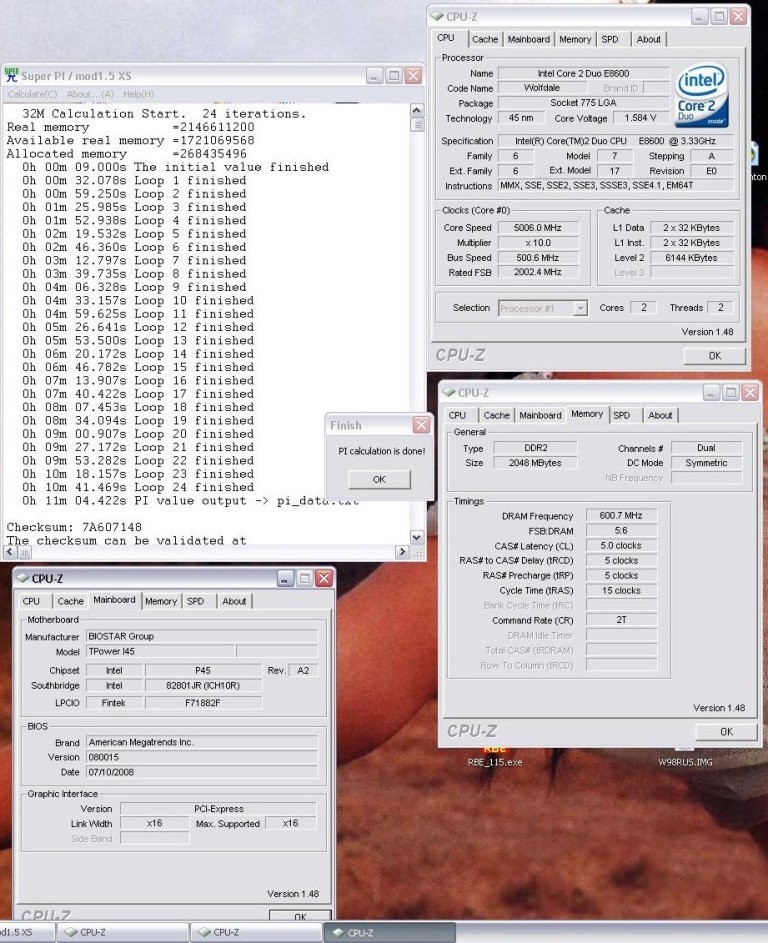This screenshot has height=943, width=768.
Task: Click motherboard Model TPower I45 field
Action: (160, 651)
